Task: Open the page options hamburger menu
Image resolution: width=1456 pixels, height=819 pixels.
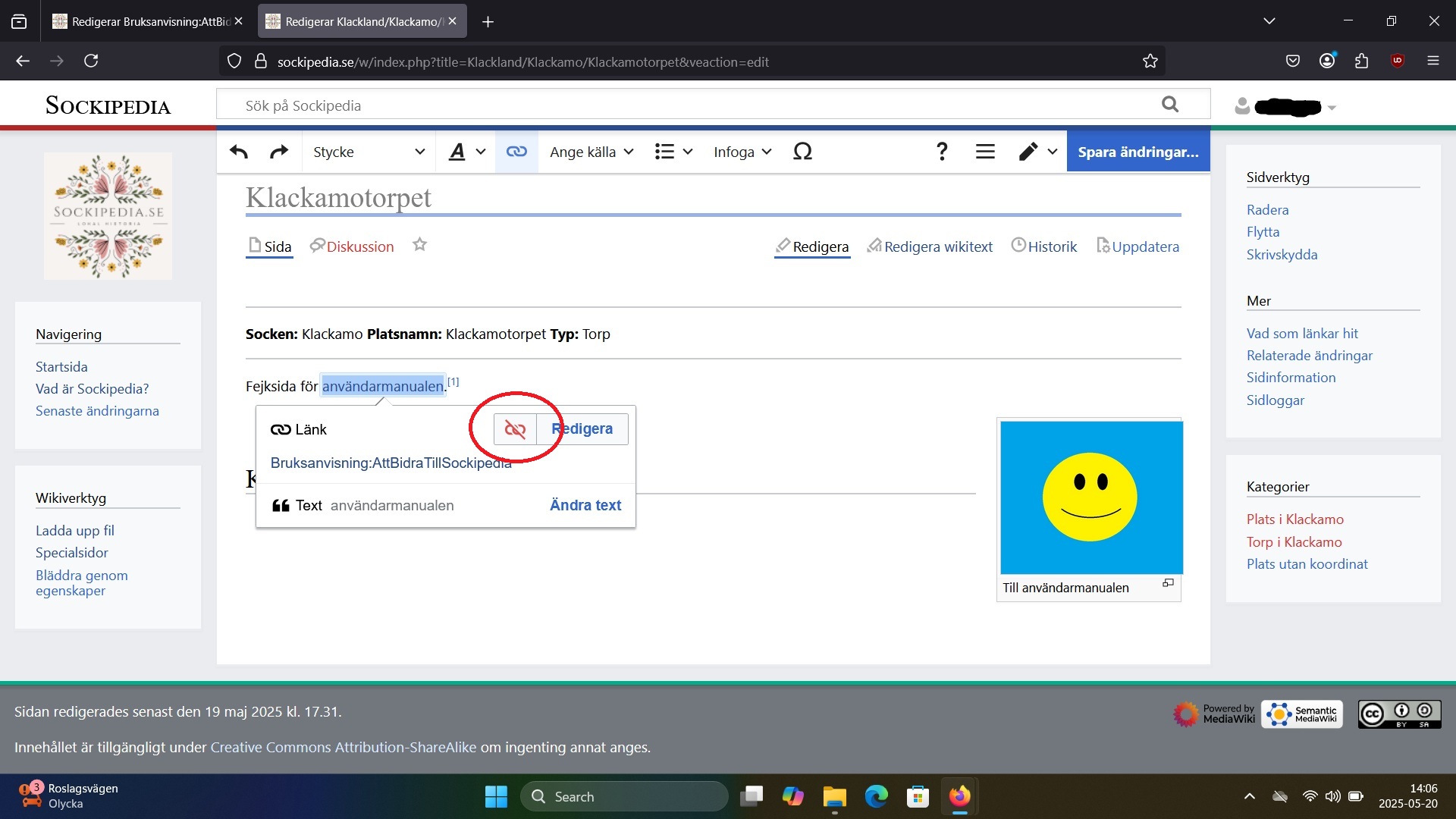Action: pos(985,152)
